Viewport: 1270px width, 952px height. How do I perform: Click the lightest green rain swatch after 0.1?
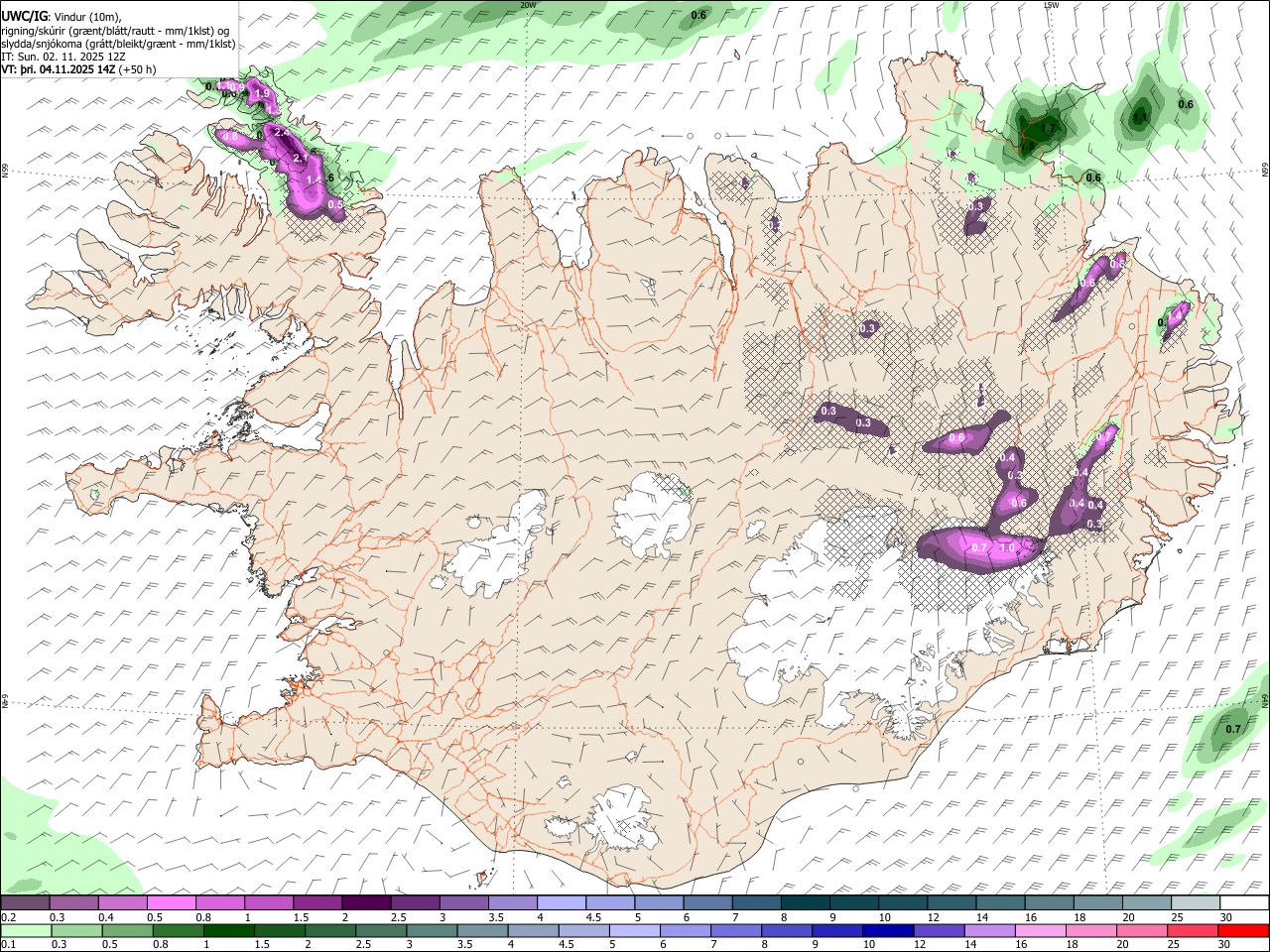[x=25, y=931]
